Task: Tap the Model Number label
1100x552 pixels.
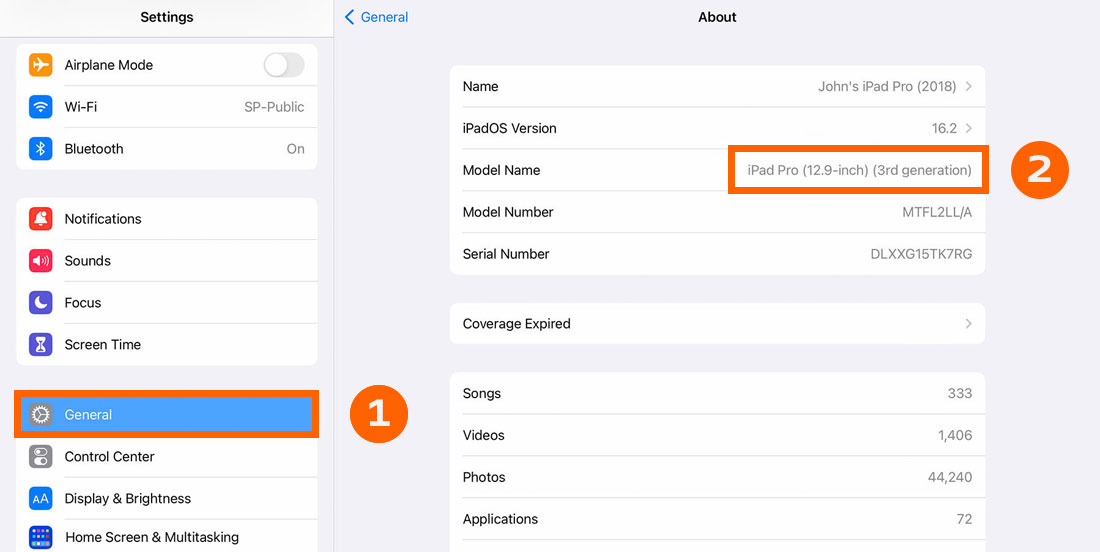Action: click(508, 212)
